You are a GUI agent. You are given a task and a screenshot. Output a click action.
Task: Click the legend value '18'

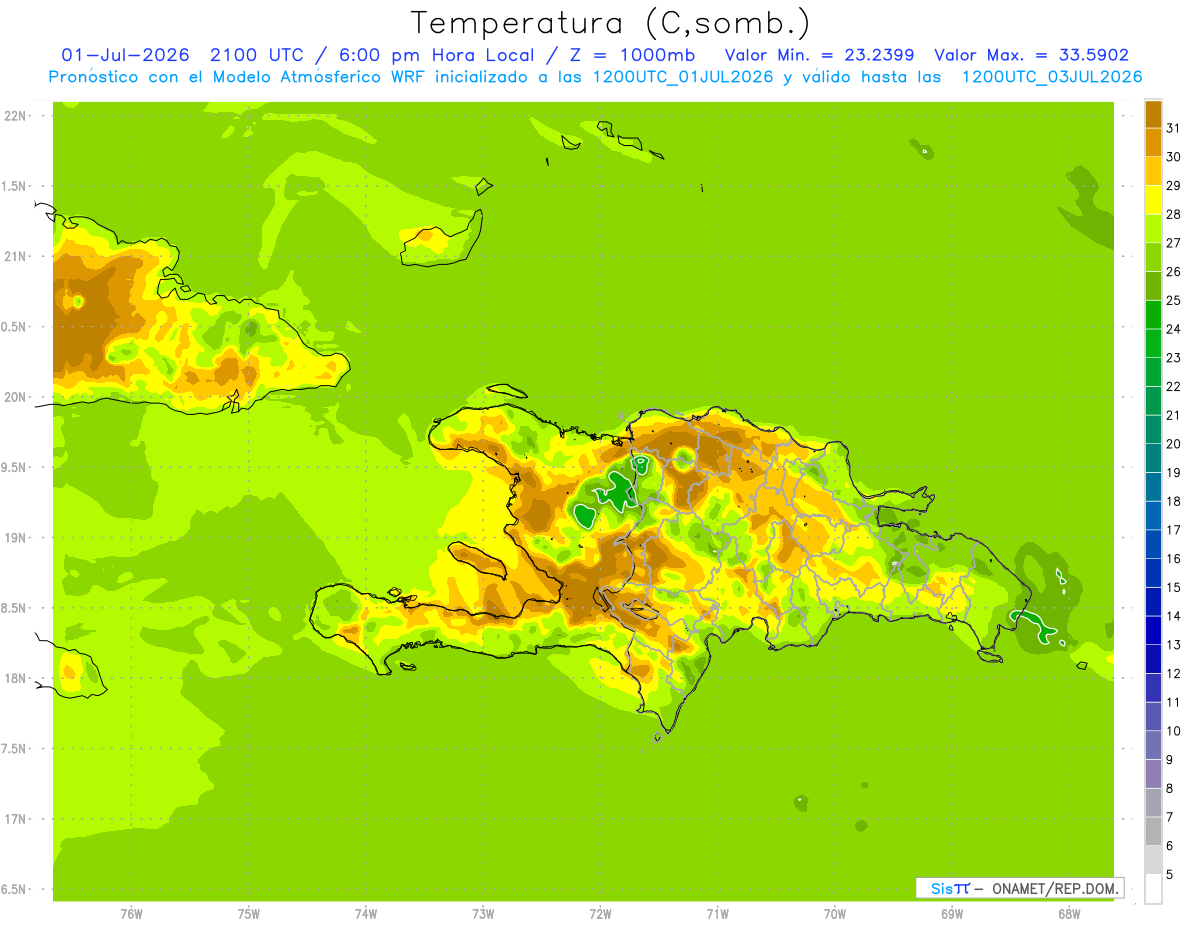(x=1173, y=501)
